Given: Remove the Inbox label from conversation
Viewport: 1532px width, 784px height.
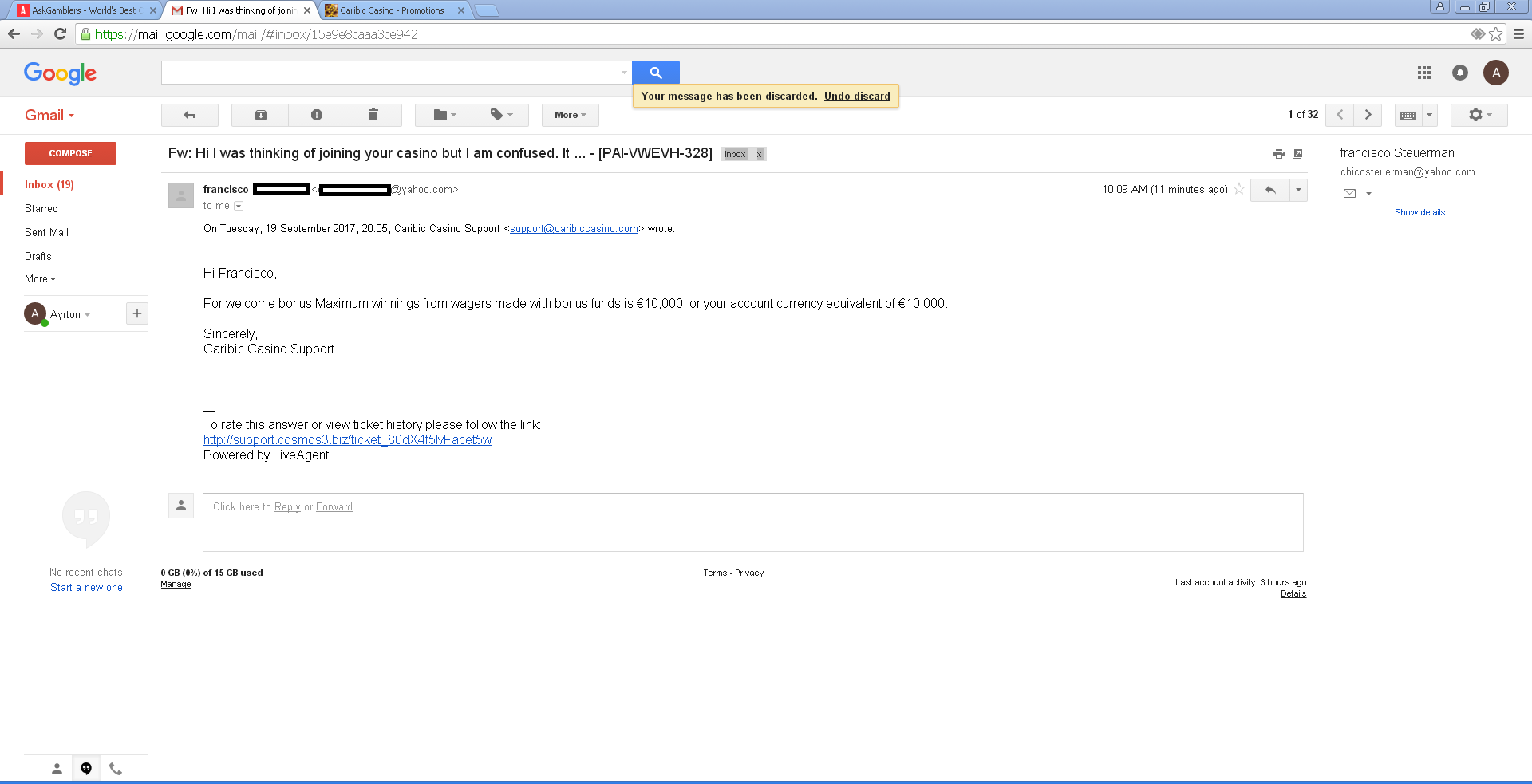Looking at the screenshot, I should coord(760,154).
